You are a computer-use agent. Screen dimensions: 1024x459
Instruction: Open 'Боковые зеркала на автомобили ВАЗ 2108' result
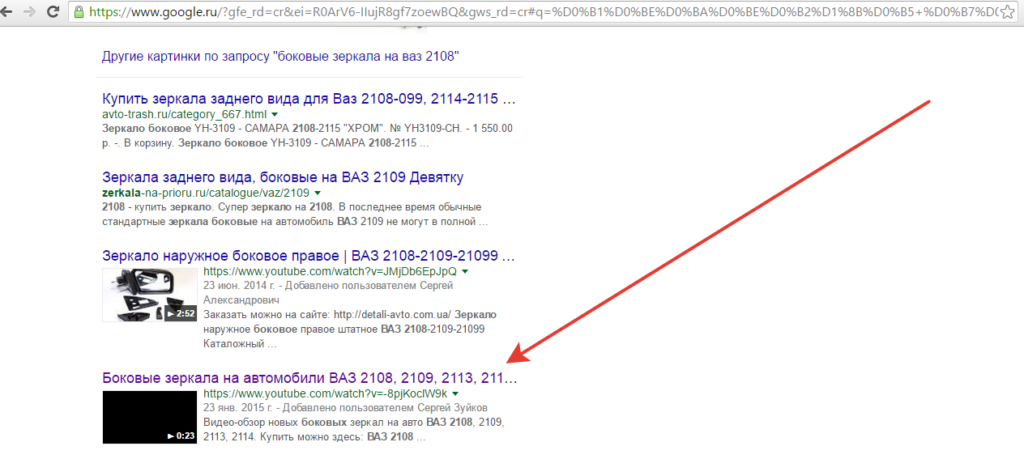point(309,378)
